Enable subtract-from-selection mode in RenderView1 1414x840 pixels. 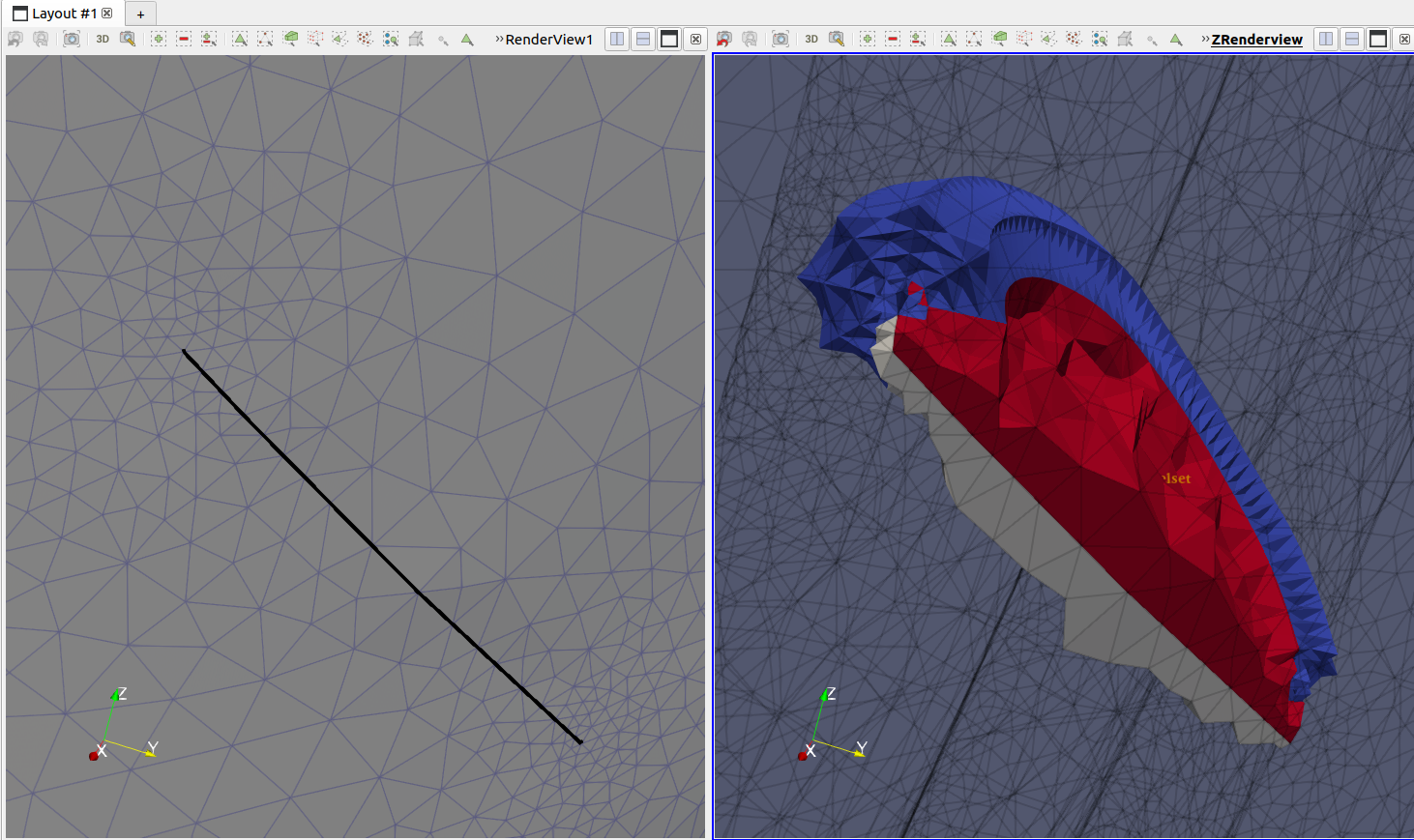pyautogui.click(x=184, y=39)
